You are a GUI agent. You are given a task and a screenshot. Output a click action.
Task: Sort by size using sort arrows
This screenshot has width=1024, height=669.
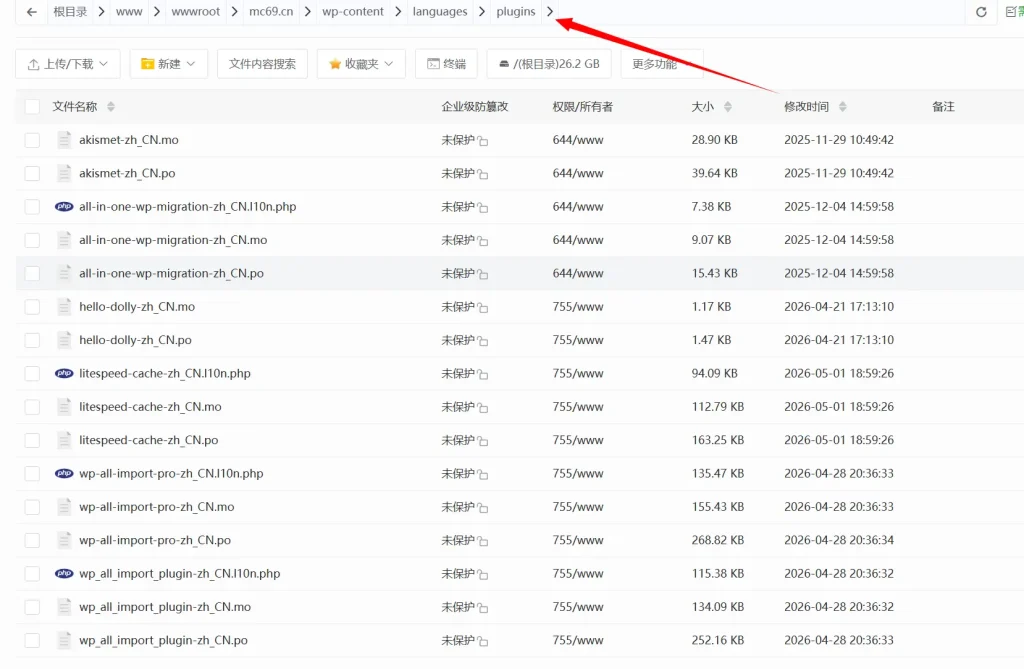pyautogui.click(x=728, y=106)
